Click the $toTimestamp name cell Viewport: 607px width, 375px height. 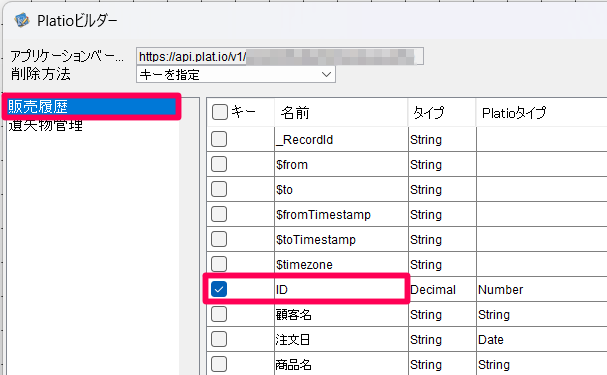coord(341,240)
